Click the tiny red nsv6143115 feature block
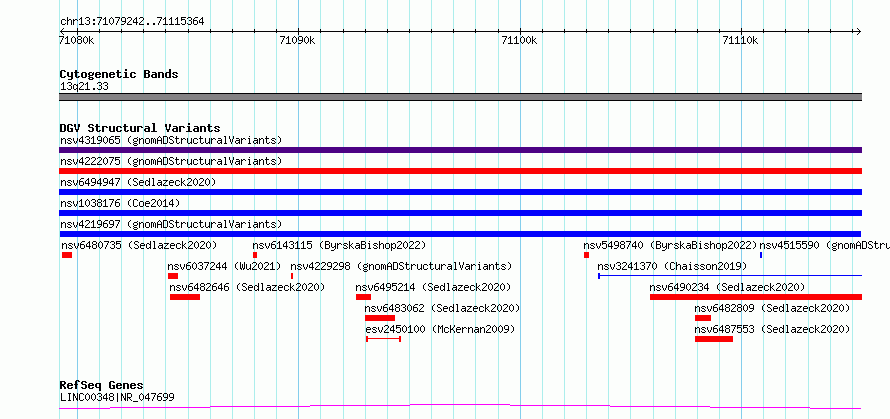Screen dimensions: 890x419 click(255, 255)
